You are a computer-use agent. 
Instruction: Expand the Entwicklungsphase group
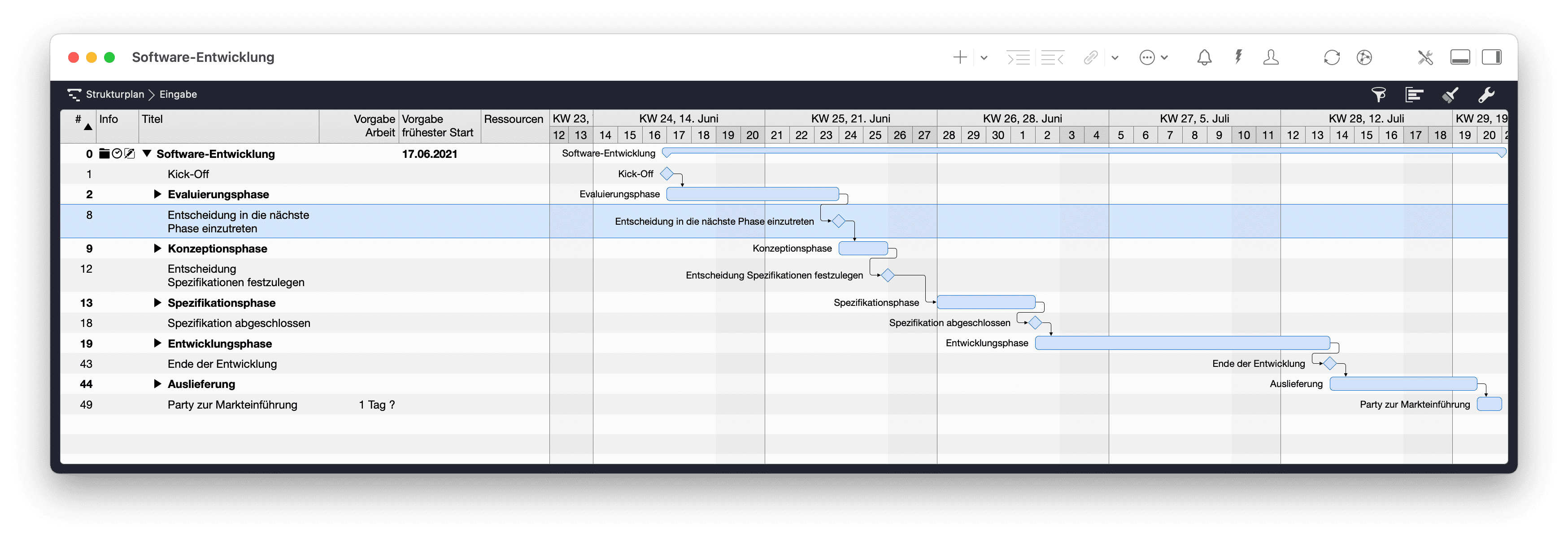click(x=158, y=344)
